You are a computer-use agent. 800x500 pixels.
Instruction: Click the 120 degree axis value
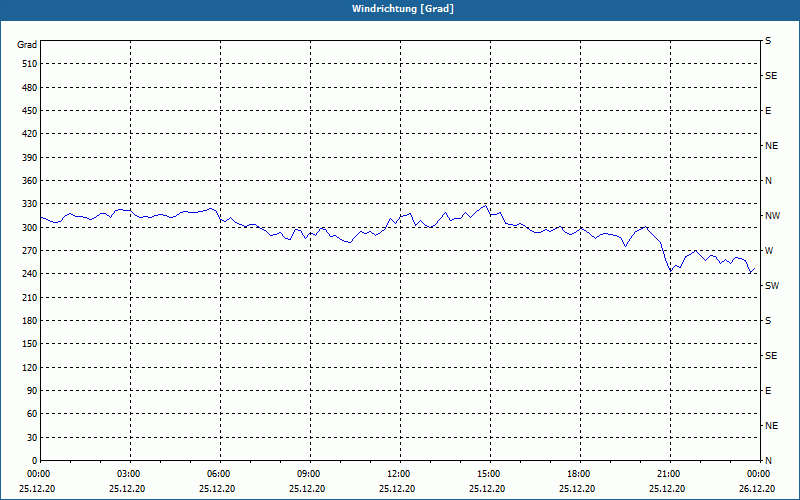[30, 367]
